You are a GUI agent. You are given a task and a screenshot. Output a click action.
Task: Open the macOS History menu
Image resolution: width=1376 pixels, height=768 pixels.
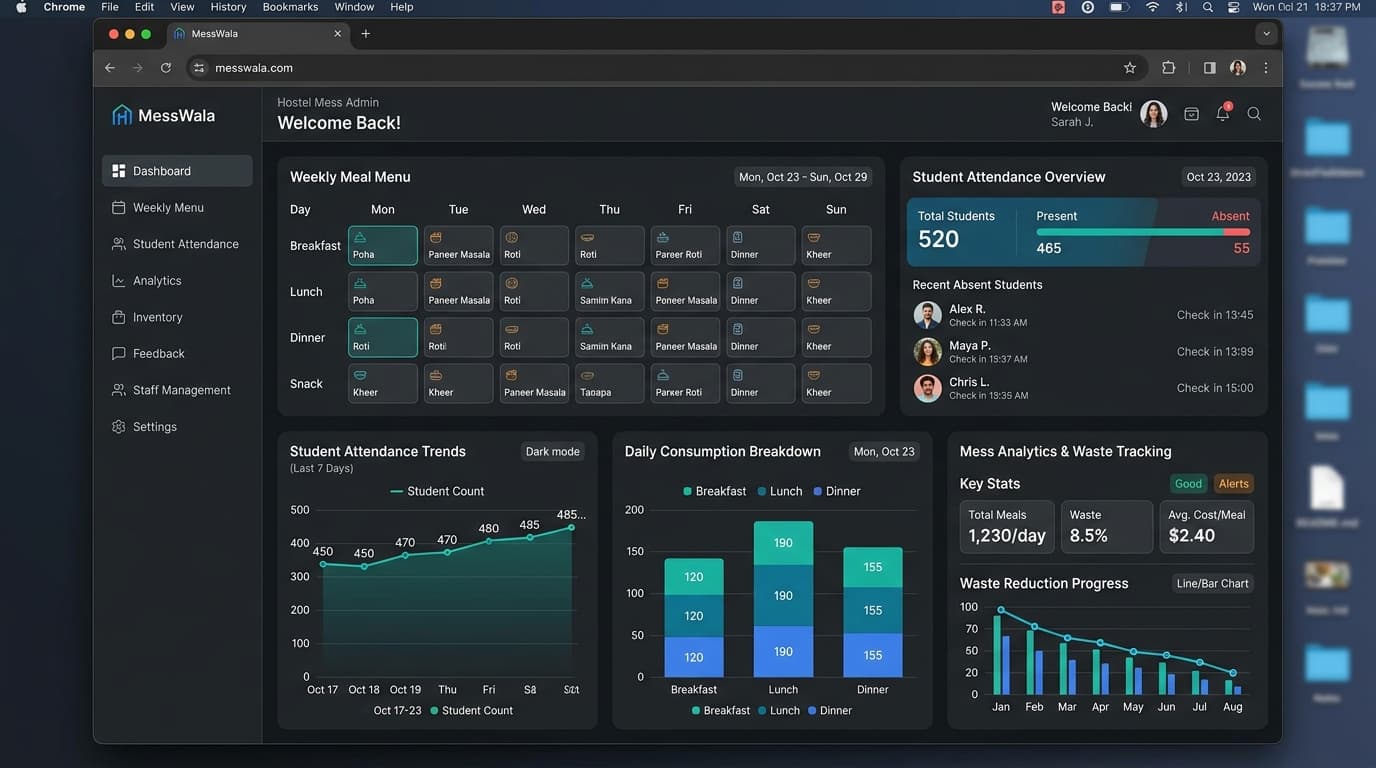coord(228,7)
